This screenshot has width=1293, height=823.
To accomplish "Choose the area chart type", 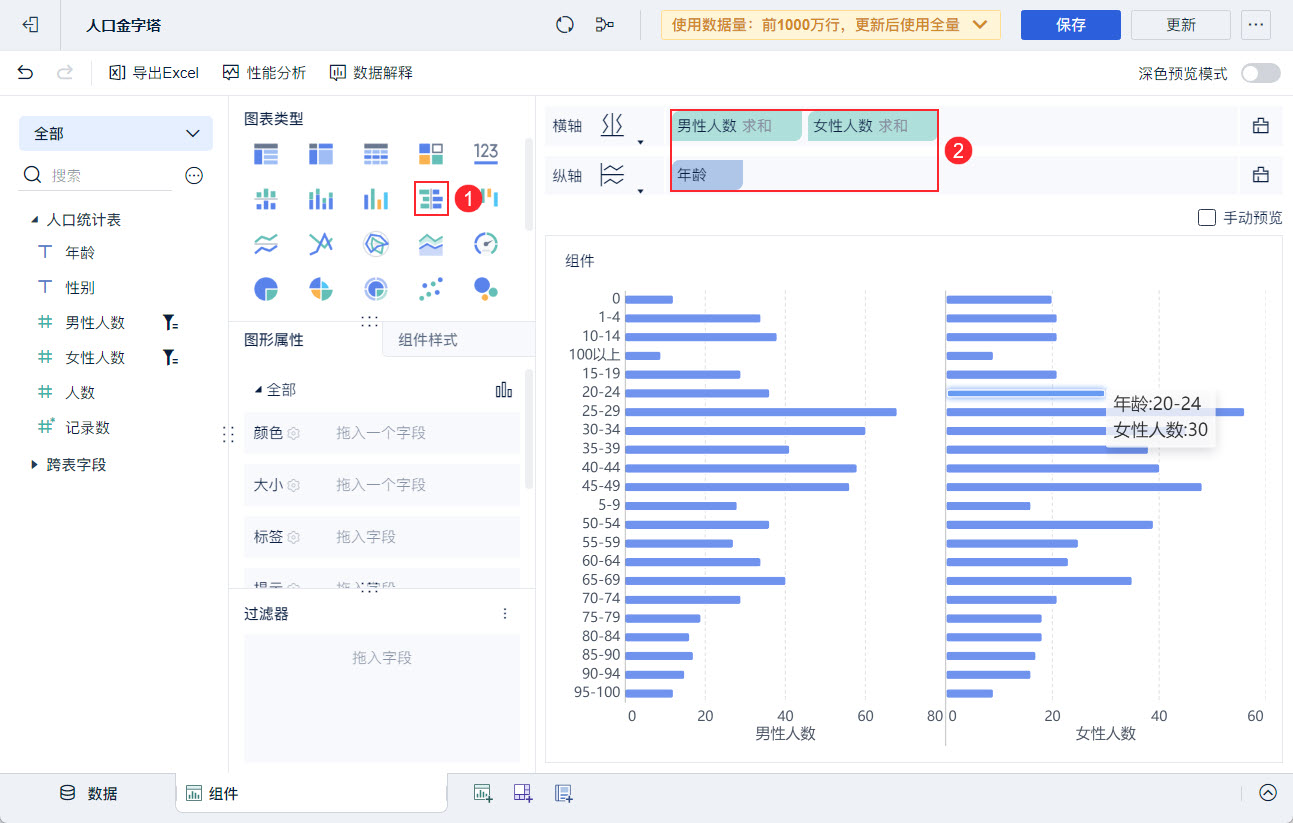I will pyautogui.click(x=431, y=244).
